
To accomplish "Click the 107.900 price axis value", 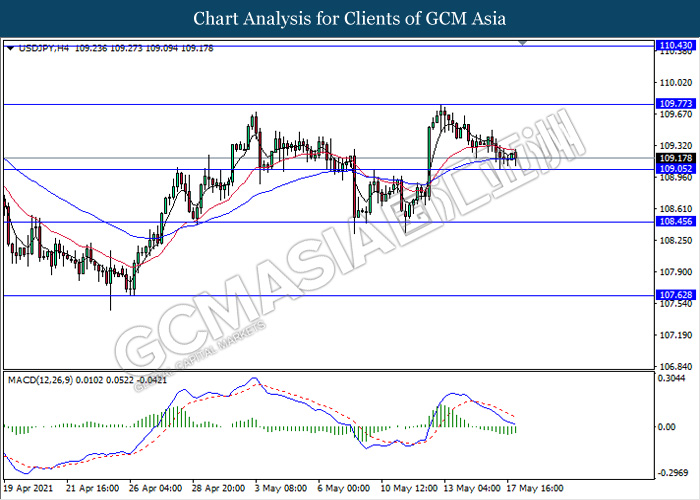I will 676,271.
